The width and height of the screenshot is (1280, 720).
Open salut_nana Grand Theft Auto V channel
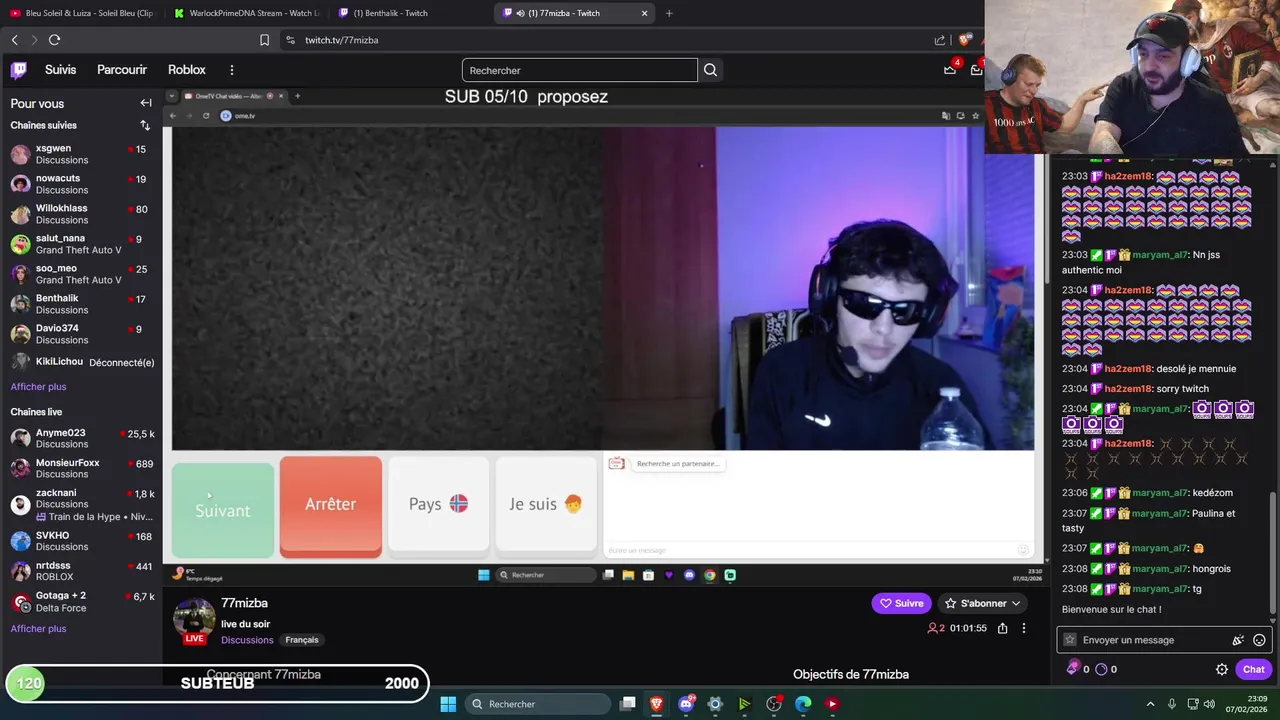pos(82,244)
